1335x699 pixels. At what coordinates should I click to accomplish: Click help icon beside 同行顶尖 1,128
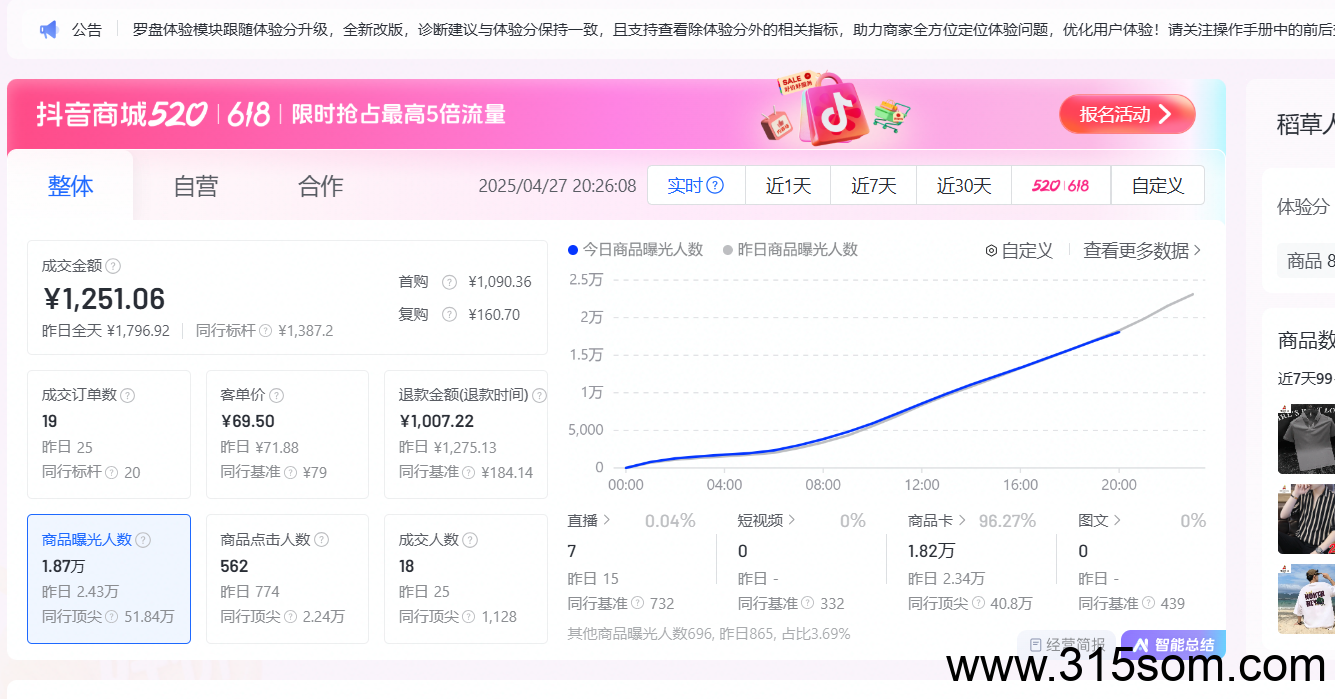[469, 616]
